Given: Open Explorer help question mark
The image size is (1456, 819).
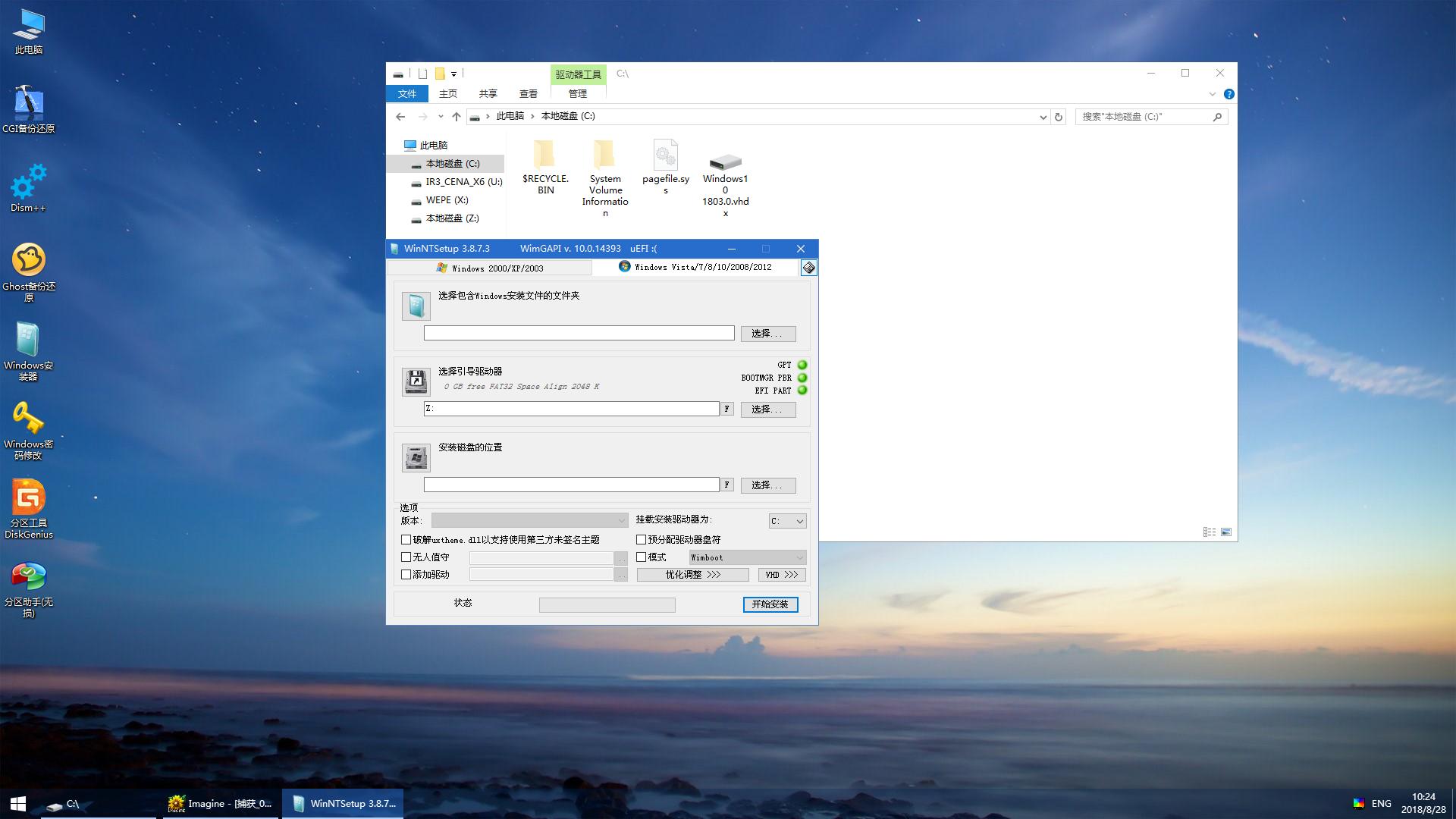Looking at the screenshot, I should click(x=1228, y=94).
